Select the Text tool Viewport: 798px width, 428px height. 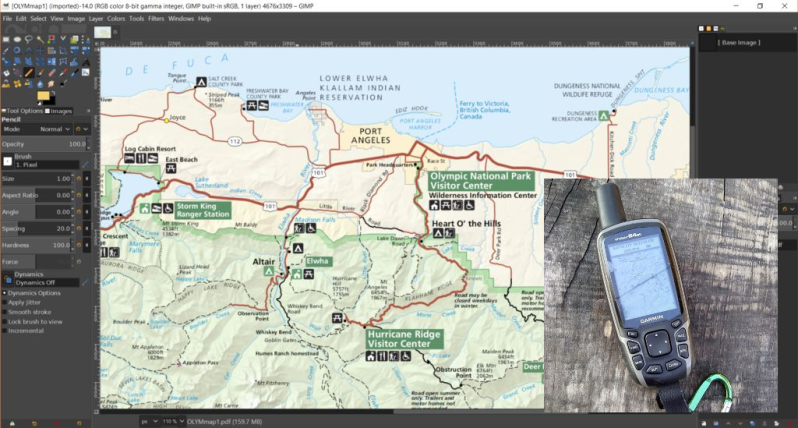point(86,62)
